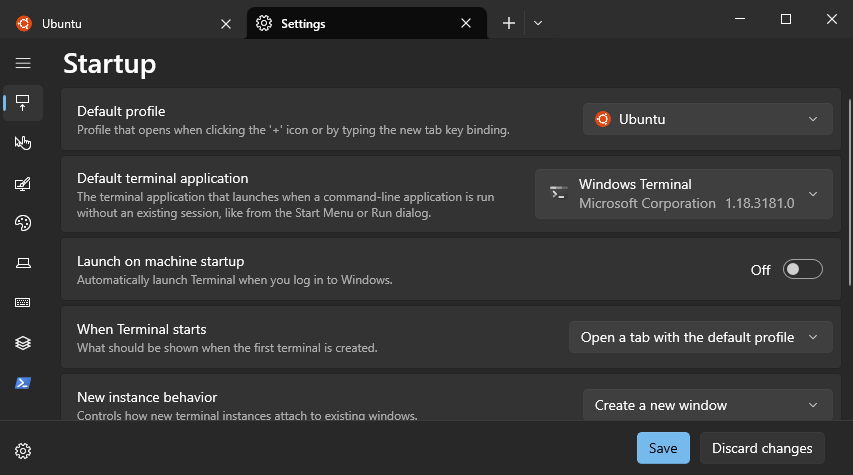Viewport: 853px width, 475px height.
Task: Open the new tab profile dropdown arrow
Action: [538, 23]
